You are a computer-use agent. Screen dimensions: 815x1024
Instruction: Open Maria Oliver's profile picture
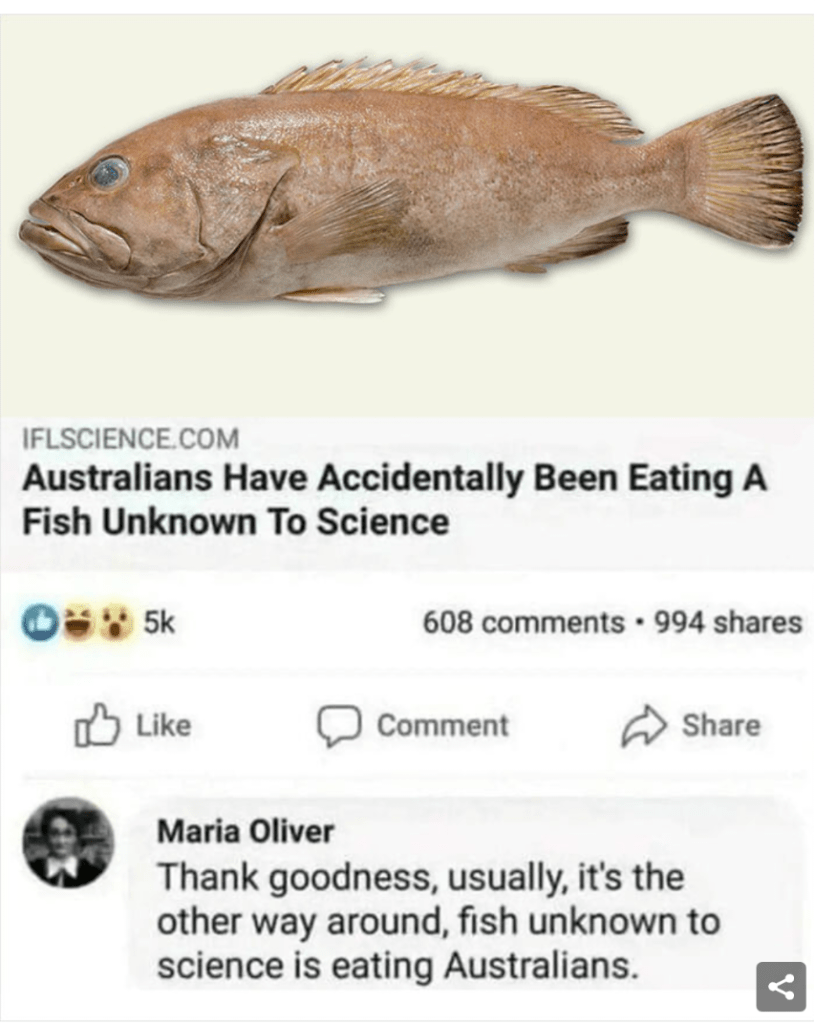pos(68,842)
